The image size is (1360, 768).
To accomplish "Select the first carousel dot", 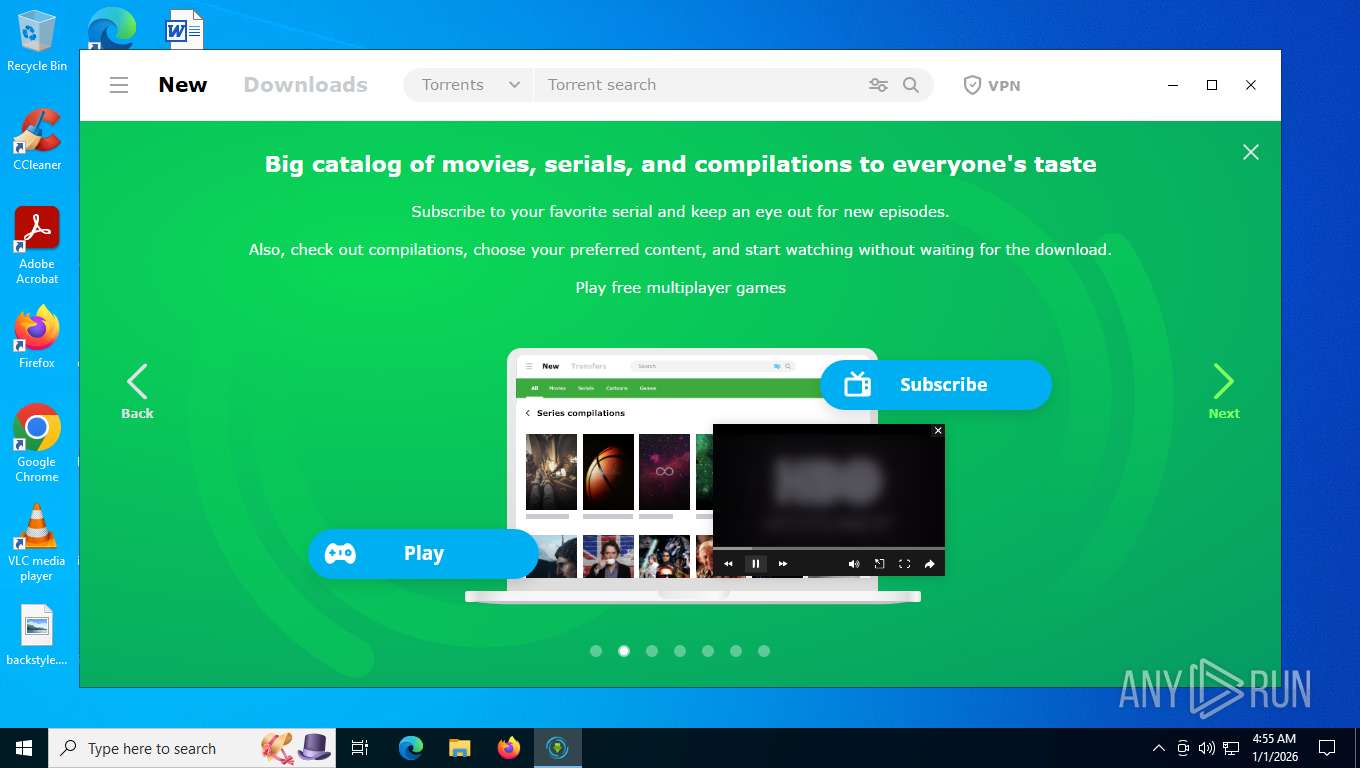I will tap(596, 651).
